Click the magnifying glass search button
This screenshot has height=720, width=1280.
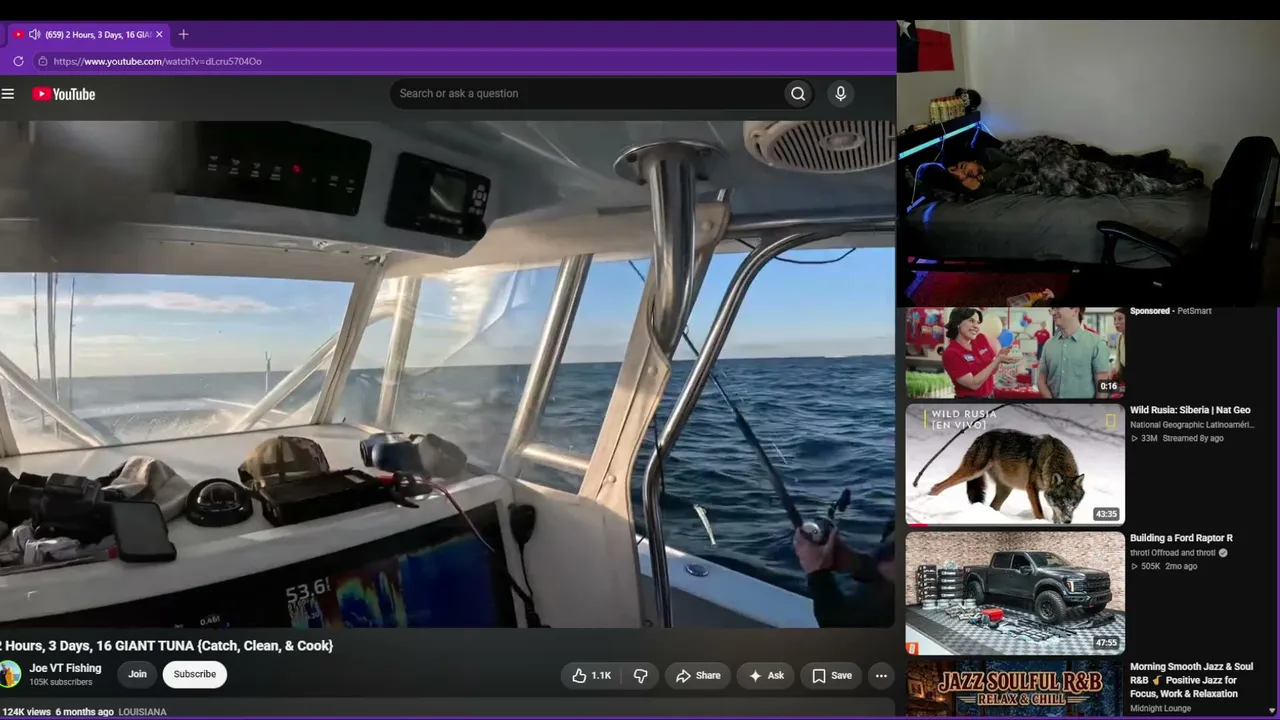798,94
